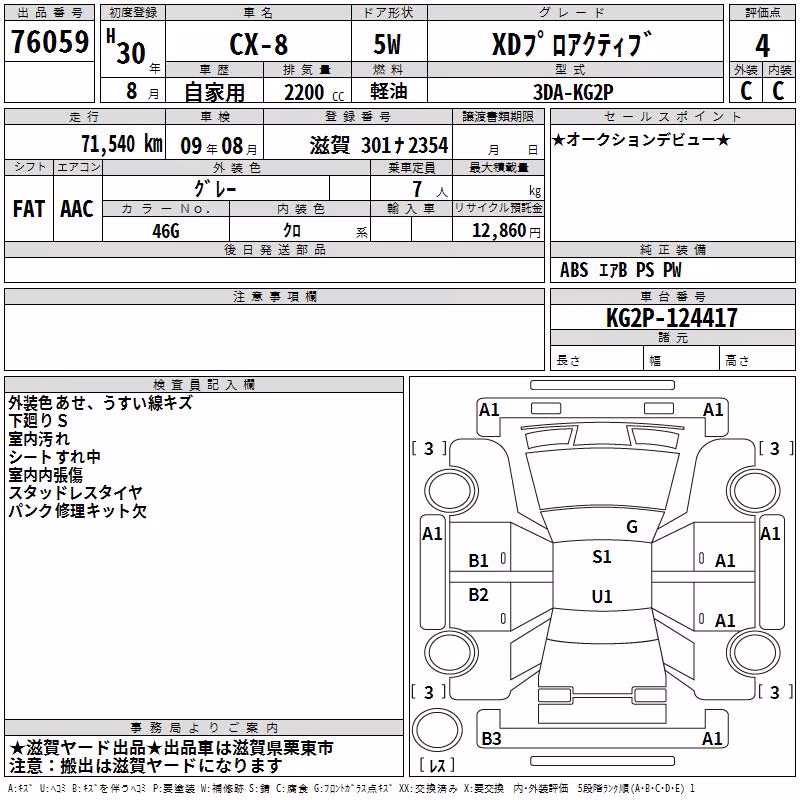Viewport: 800px width, 800px height.
Task: Select the mileage 71,540 km
Action: 122,144
